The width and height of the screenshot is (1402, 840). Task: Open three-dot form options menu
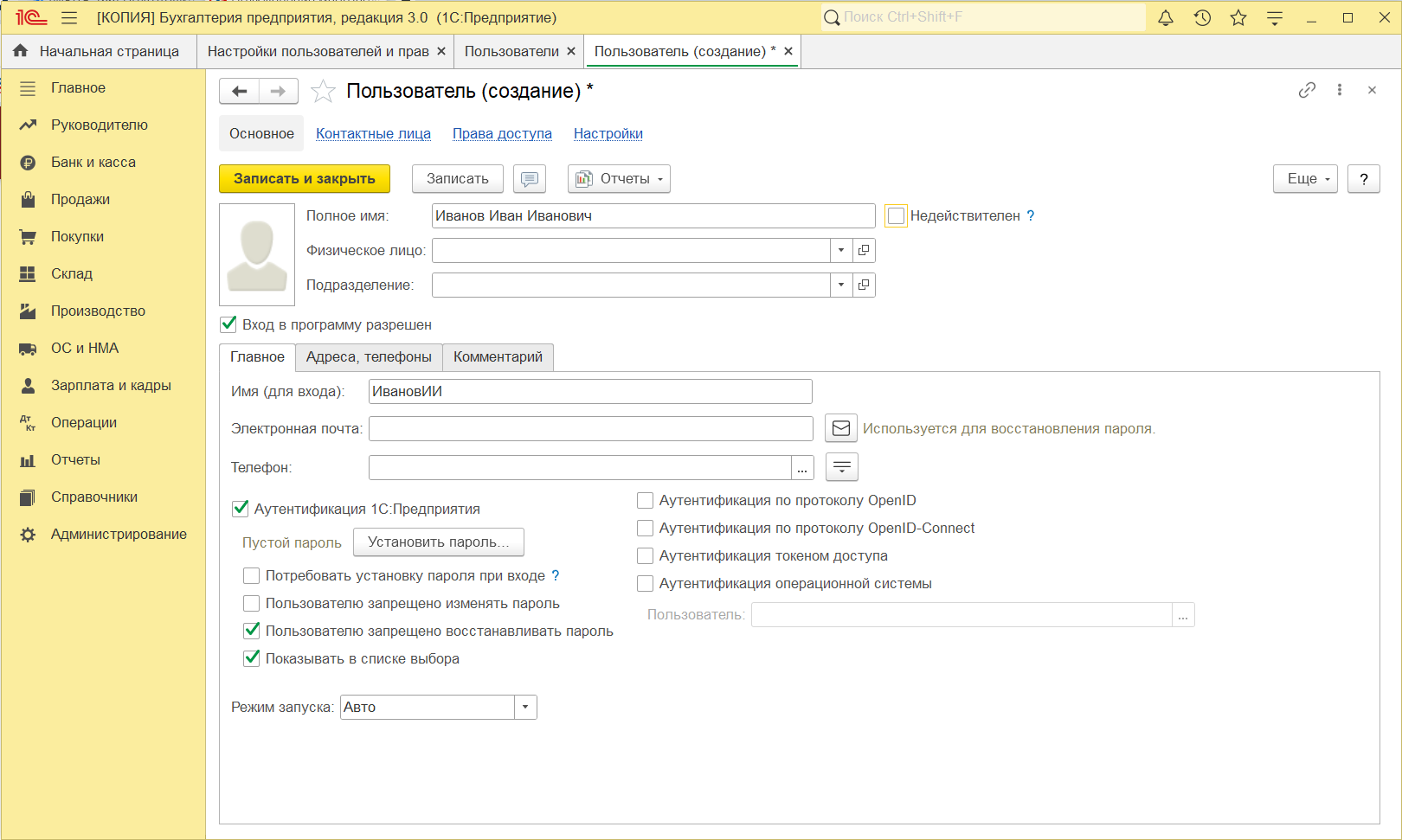(1340, 90)
